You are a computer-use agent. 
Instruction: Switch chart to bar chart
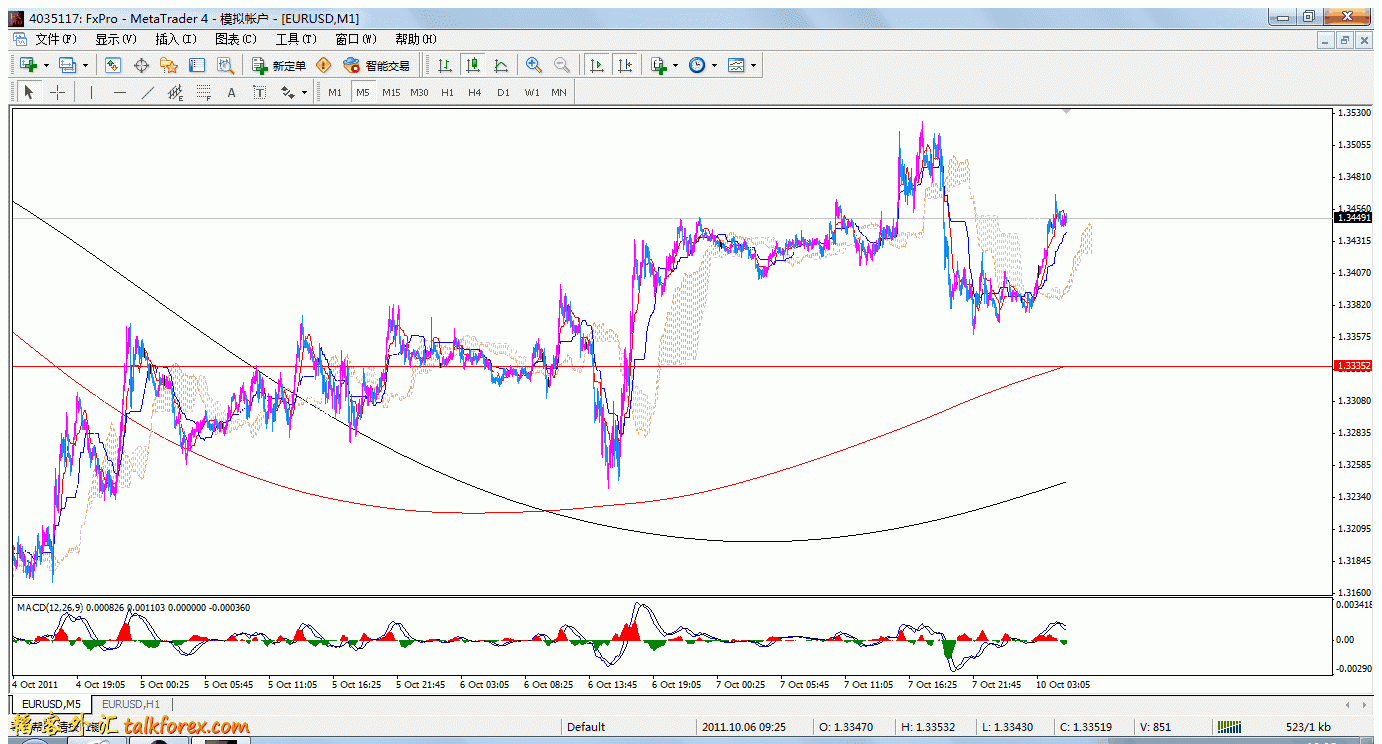[445, 65]
